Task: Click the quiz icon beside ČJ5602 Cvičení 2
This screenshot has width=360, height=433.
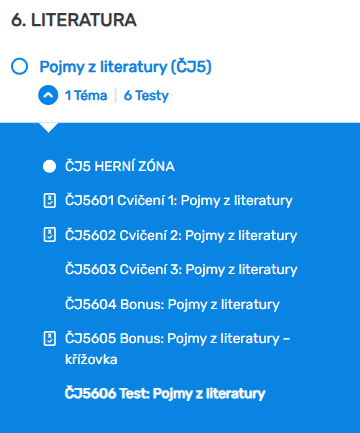Action: coord(50,235)
